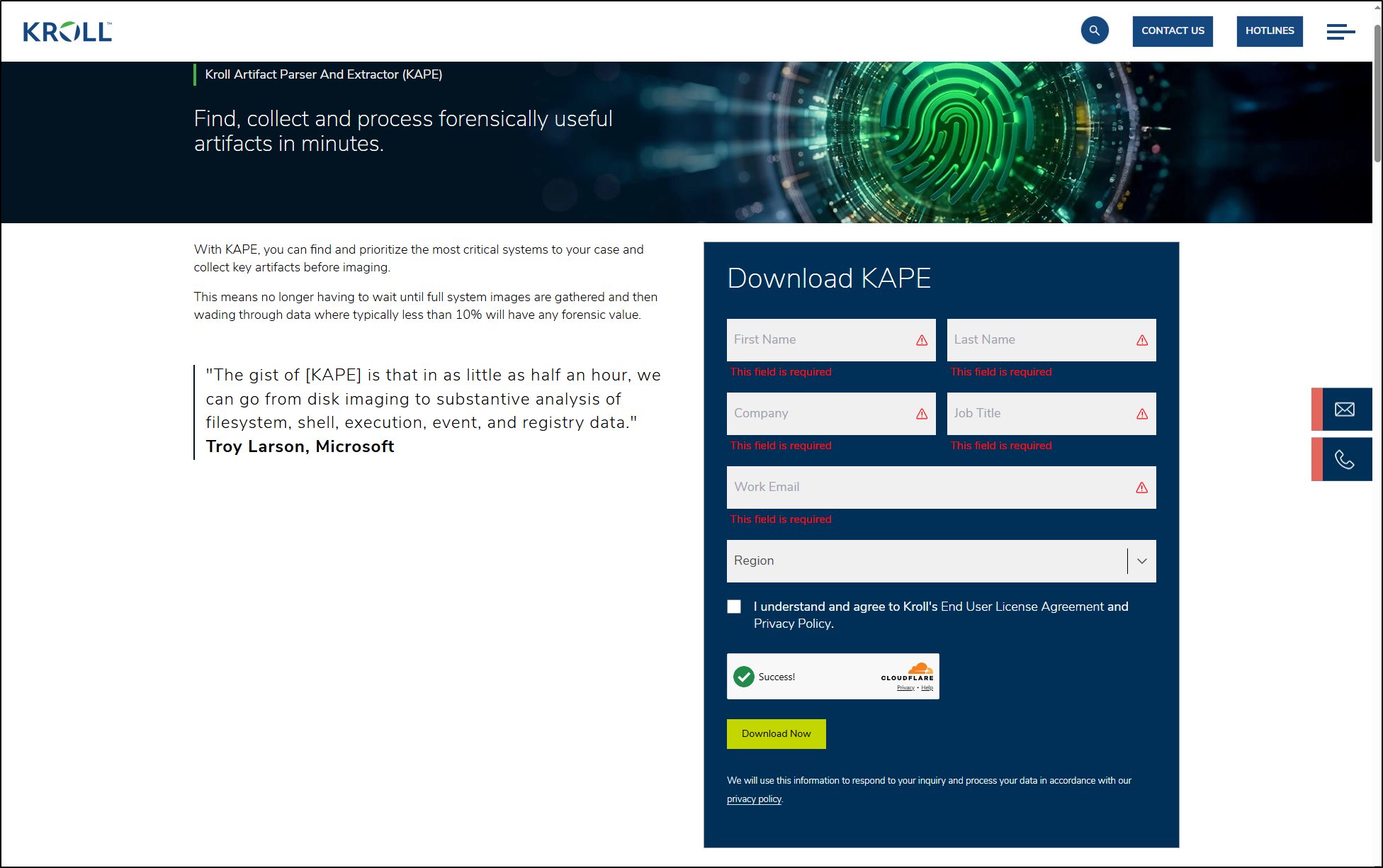Image resolution: width=1383 pixels, height=868 pixels.
Task: Click 'Troy Larson, Microsoft' attribution text
Action: pos(300,446)
